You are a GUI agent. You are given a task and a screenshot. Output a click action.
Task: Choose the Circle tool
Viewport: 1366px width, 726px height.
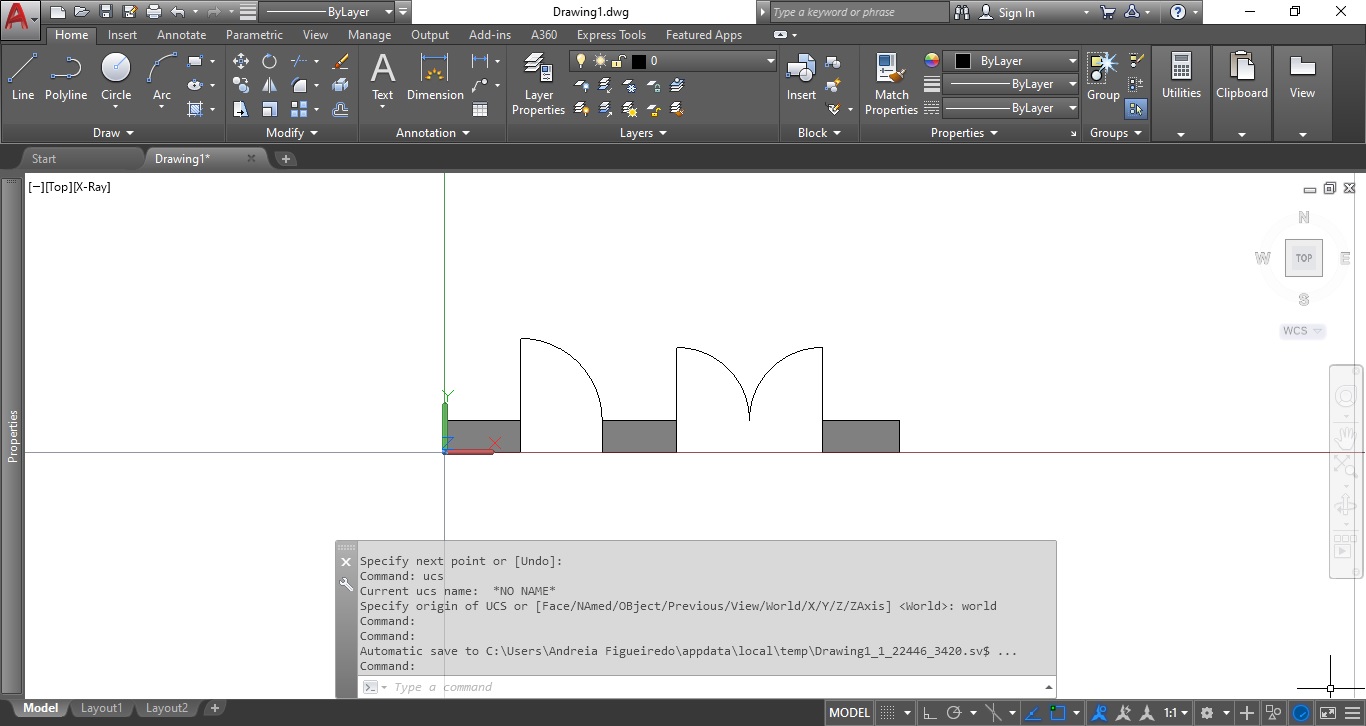(116, 77)
